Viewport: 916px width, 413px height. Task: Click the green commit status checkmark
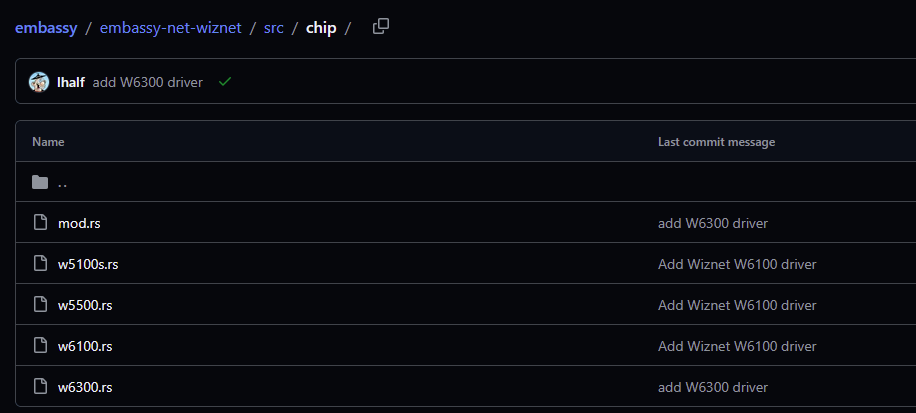pos(225,82)
